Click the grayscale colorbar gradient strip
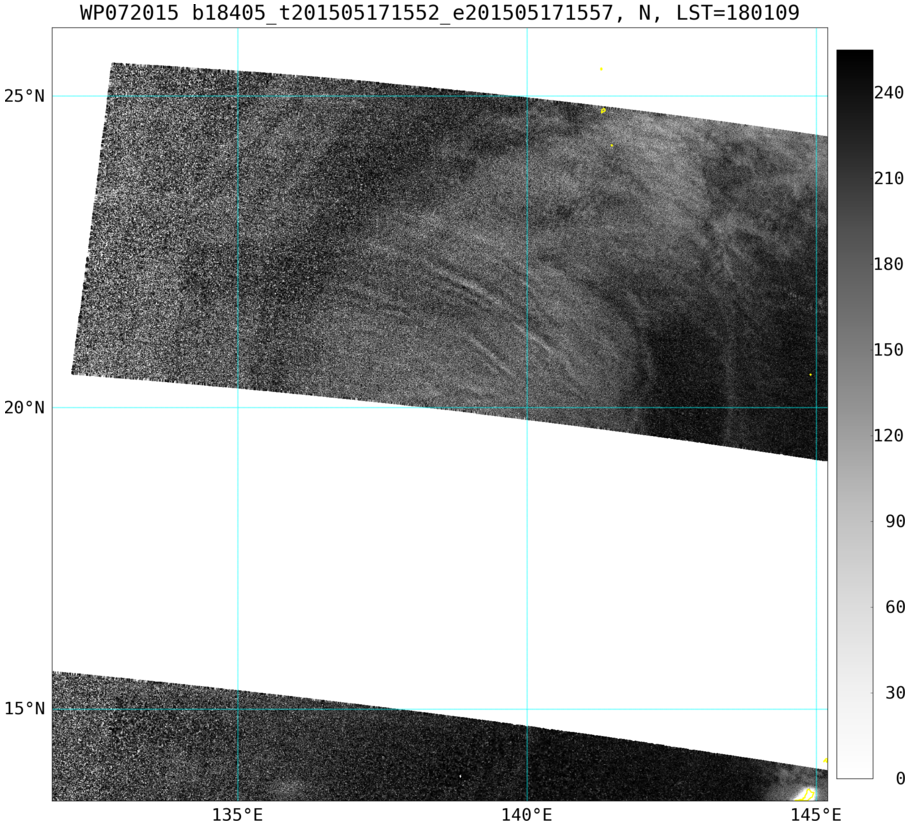 [854, 414]
